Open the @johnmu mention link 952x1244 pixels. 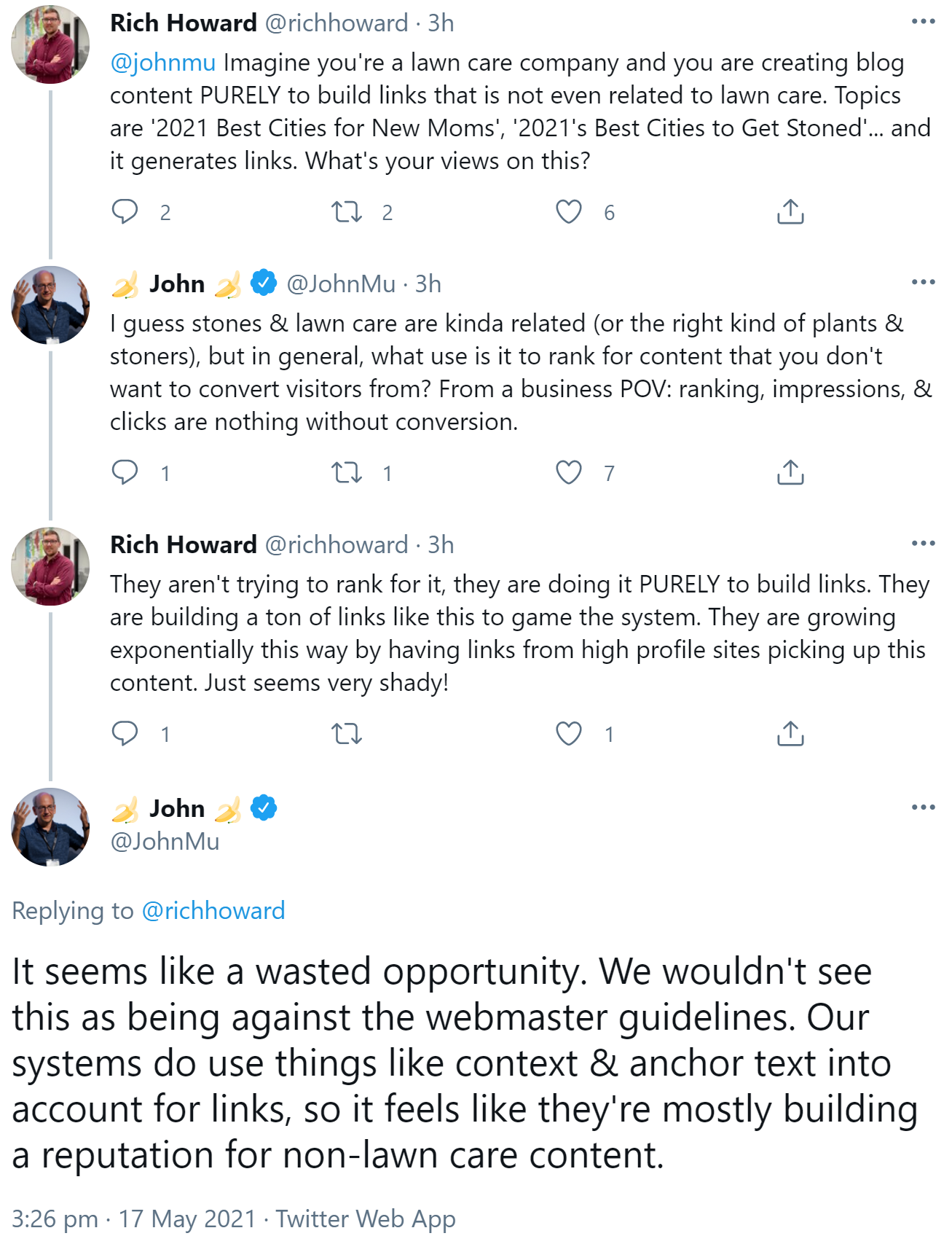[162, 63]
